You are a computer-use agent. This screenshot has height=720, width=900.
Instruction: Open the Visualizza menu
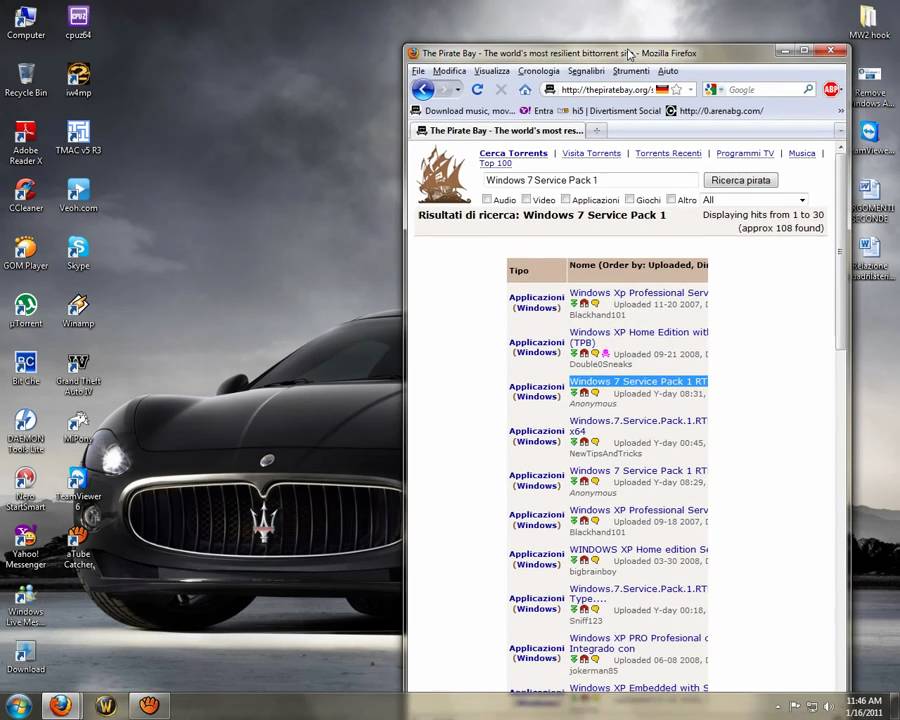(492, 71)
